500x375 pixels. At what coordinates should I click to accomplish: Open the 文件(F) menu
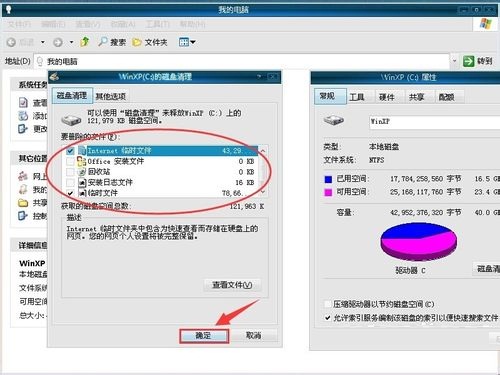pyautogui.click(x=19, y=24)
